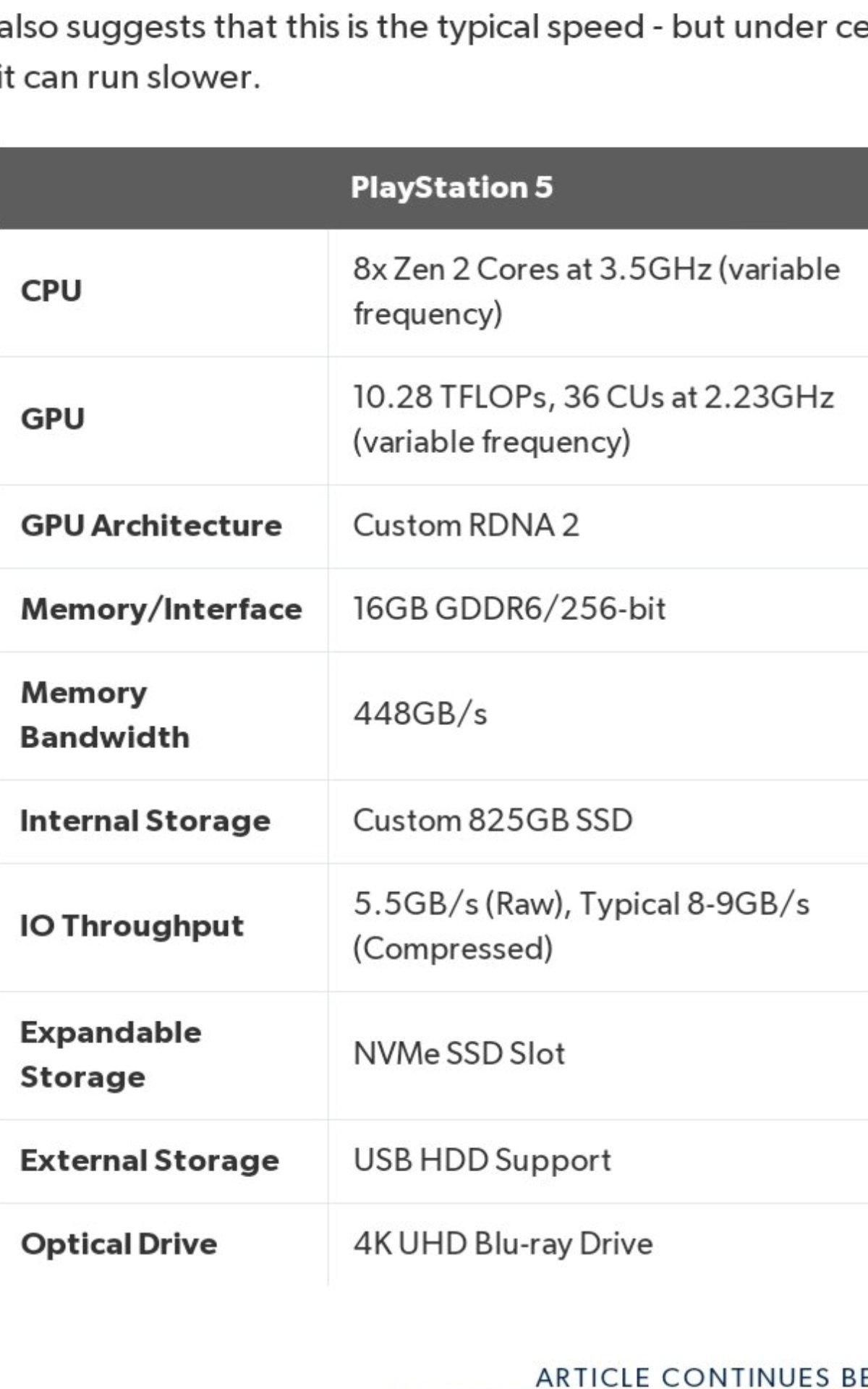The height and width of the screenshot is (1389, 868).
Task: Select the CPU row label
Action: pos(51,291)
